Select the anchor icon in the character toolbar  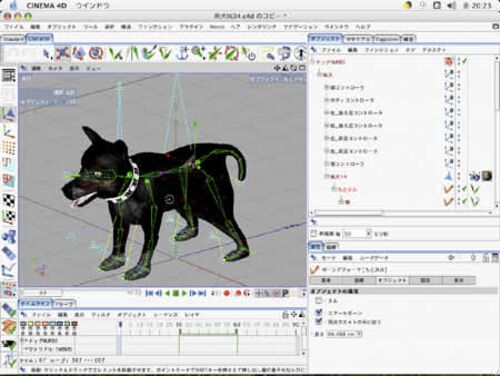pyautogui.click(x=182, y=53)
